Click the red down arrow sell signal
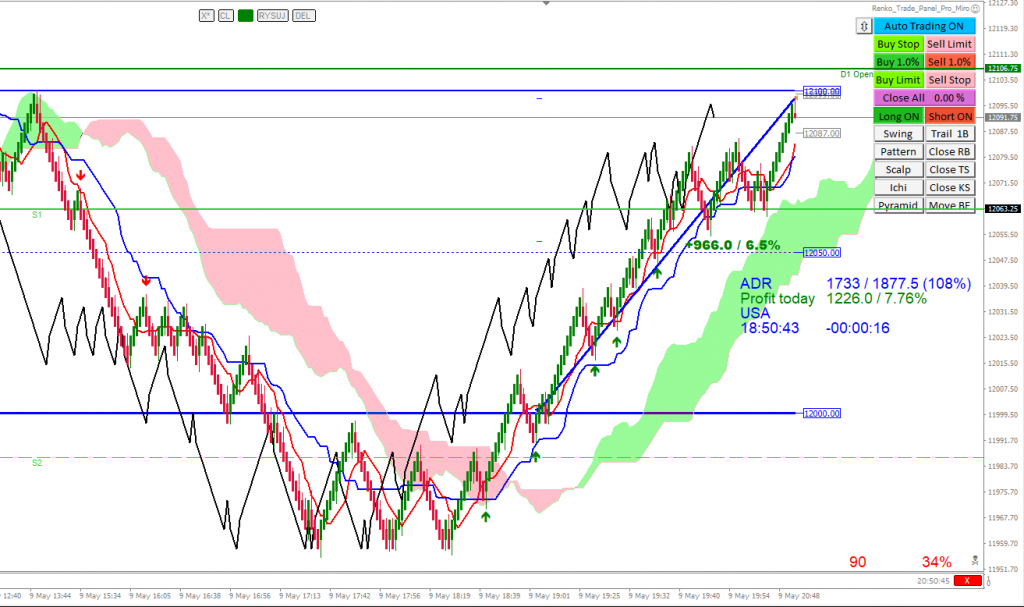Image resolution: width=1024 pixels, height=607 pixels. pyautogui.click(x=80, y=174)
